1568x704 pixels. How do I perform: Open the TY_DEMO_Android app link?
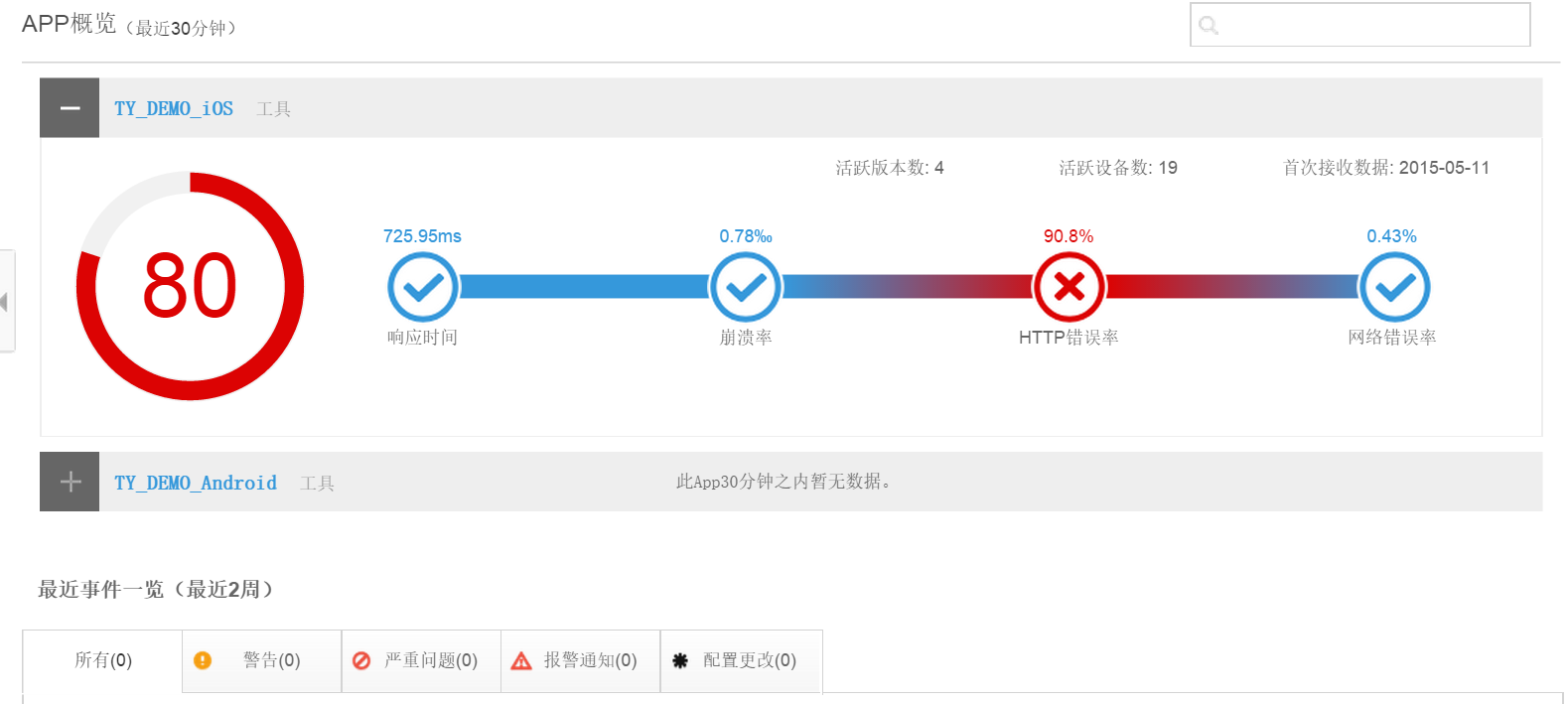[196, 483]
